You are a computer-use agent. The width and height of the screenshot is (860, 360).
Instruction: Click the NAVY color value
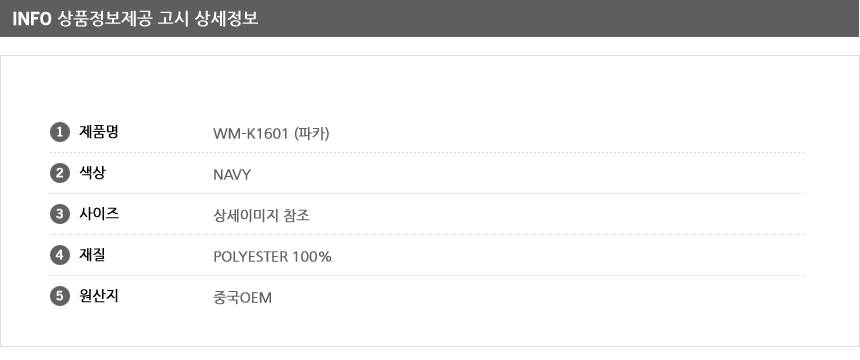pyautogui.click(x=232, y=175)
